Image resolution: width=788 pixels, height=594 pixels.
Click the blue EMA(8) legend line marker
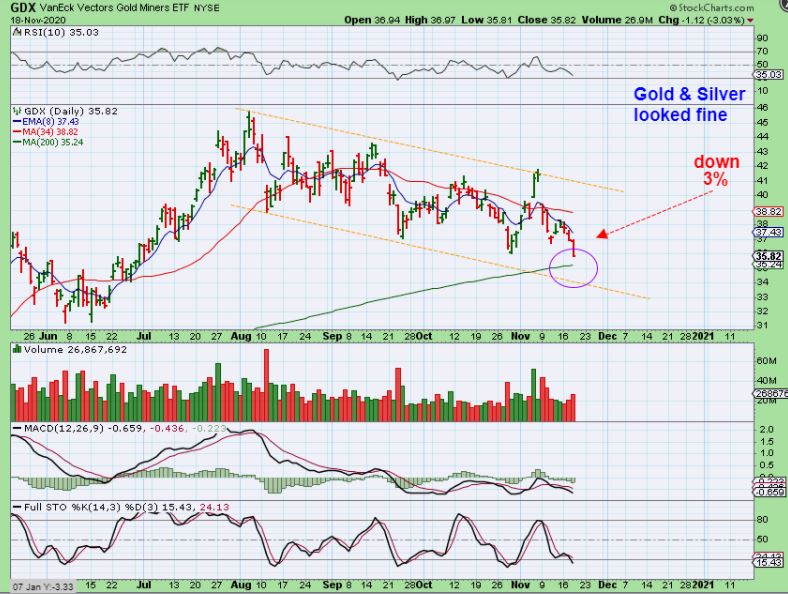[17, 122]
